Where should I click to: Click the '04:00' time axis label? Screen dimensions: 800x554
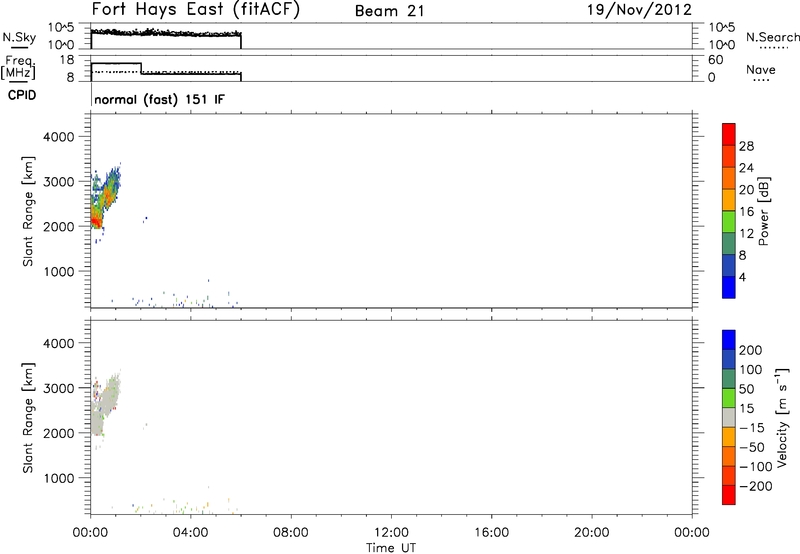click(191, 533)
